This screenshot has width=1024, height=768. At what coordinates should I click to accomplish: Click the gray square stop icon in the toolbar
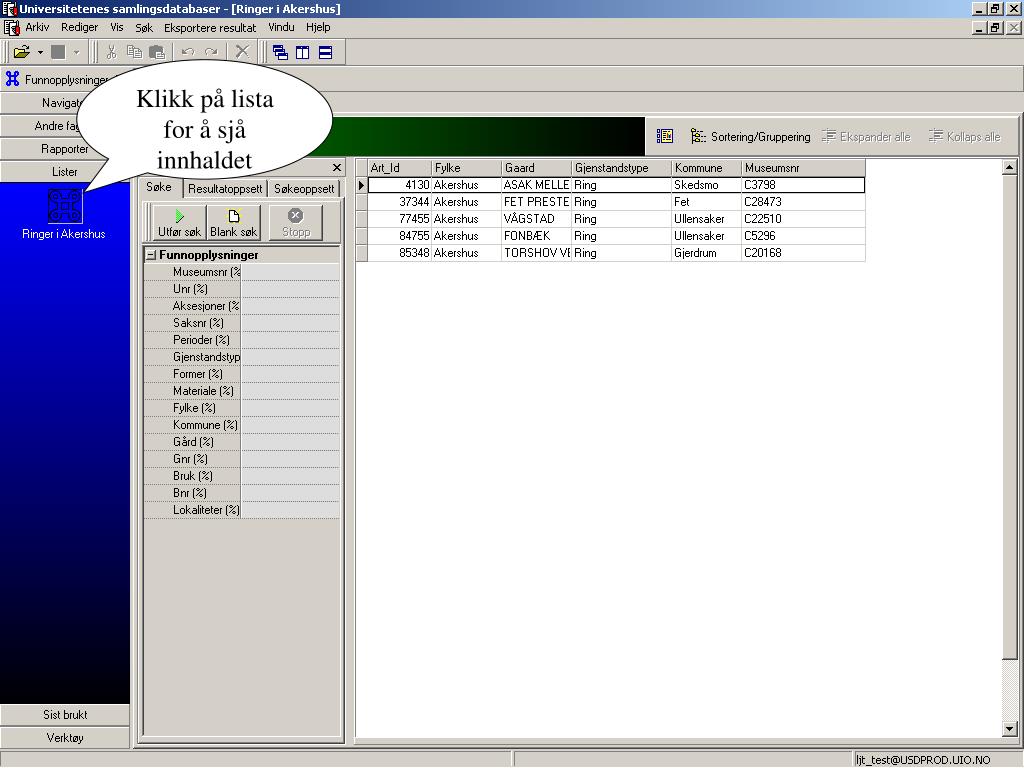coord(58,52)
